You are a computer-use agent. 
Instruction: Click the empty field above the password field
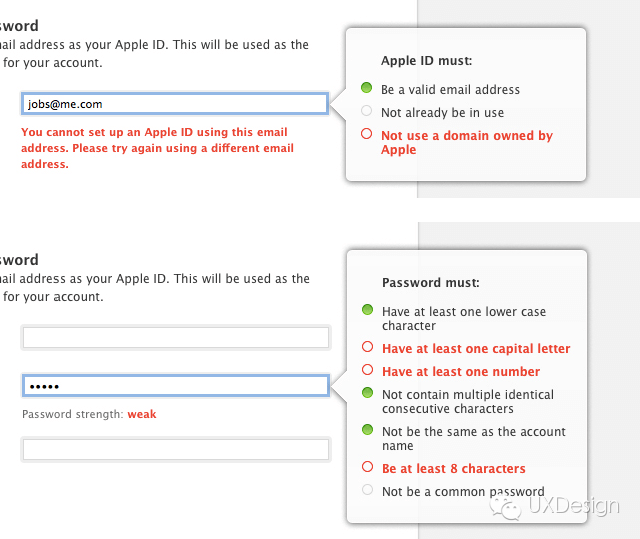coord(175,338)
